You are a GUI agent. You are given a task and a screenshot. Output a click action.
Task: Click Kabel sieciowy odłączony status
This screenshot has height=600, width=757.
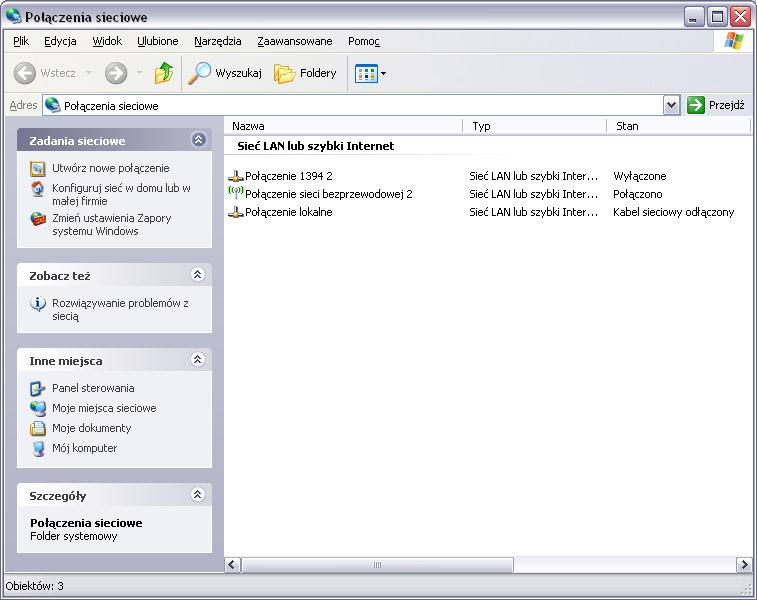click(x=673, y=212)
